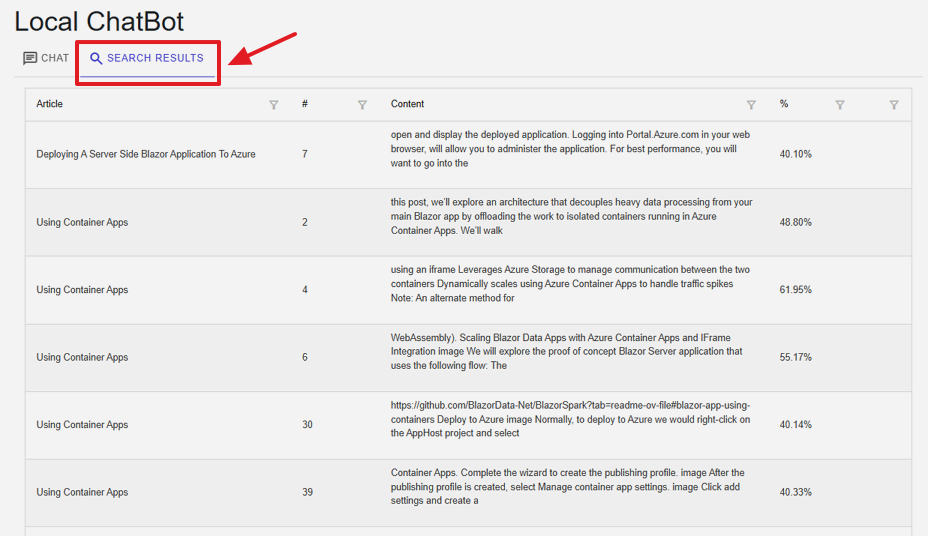Viewport: 928px width, 536px height.
Task: Click the chunk number 4 cell
Action: (x=305, y=290)
